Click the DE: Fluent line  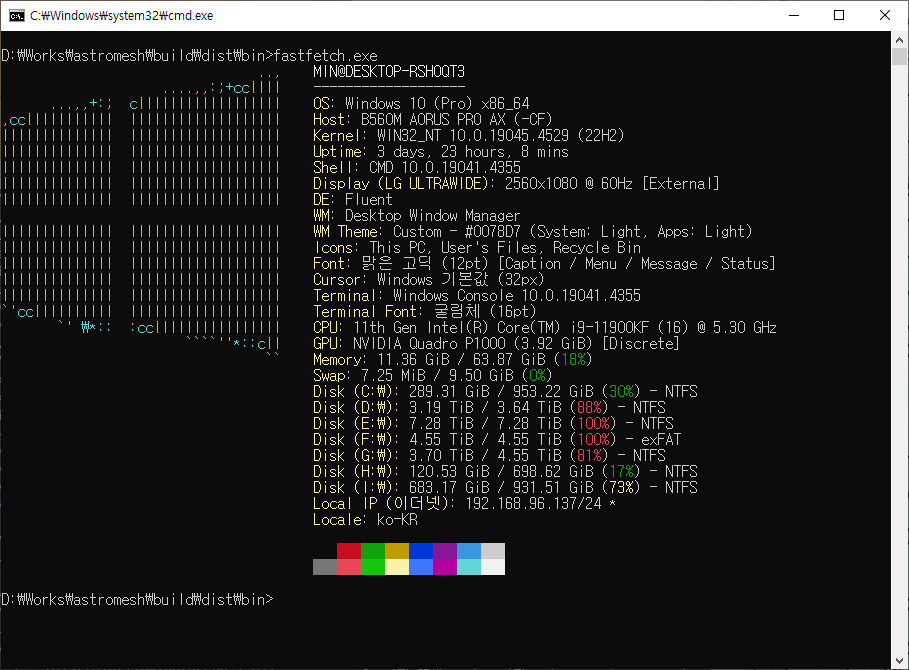(x=352, y=200)
